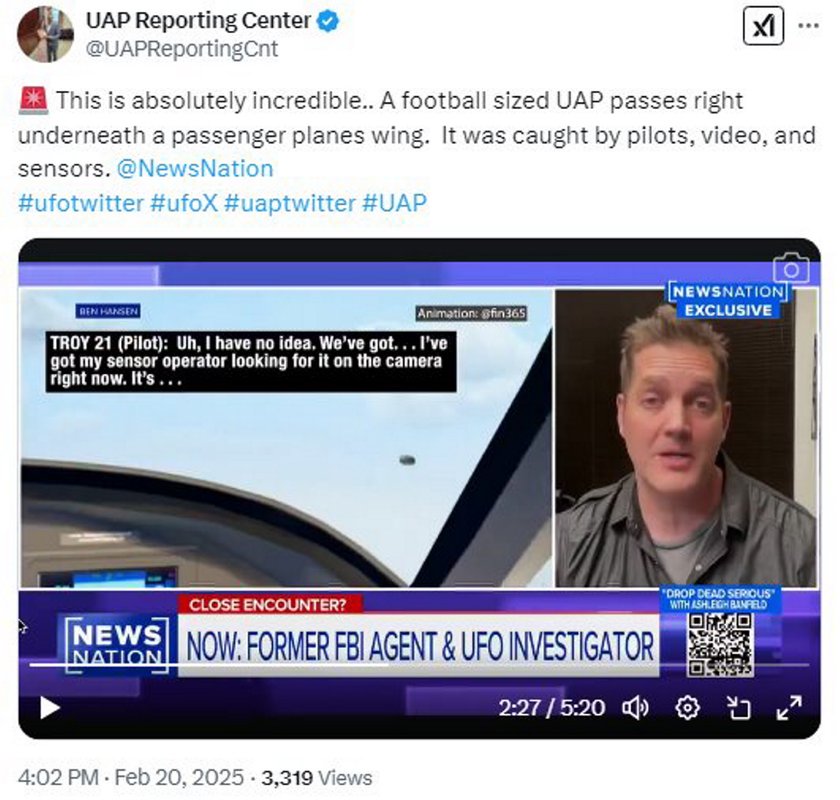
Task: Open the #uaptwitter hashtag
Action: click(290, 203)
